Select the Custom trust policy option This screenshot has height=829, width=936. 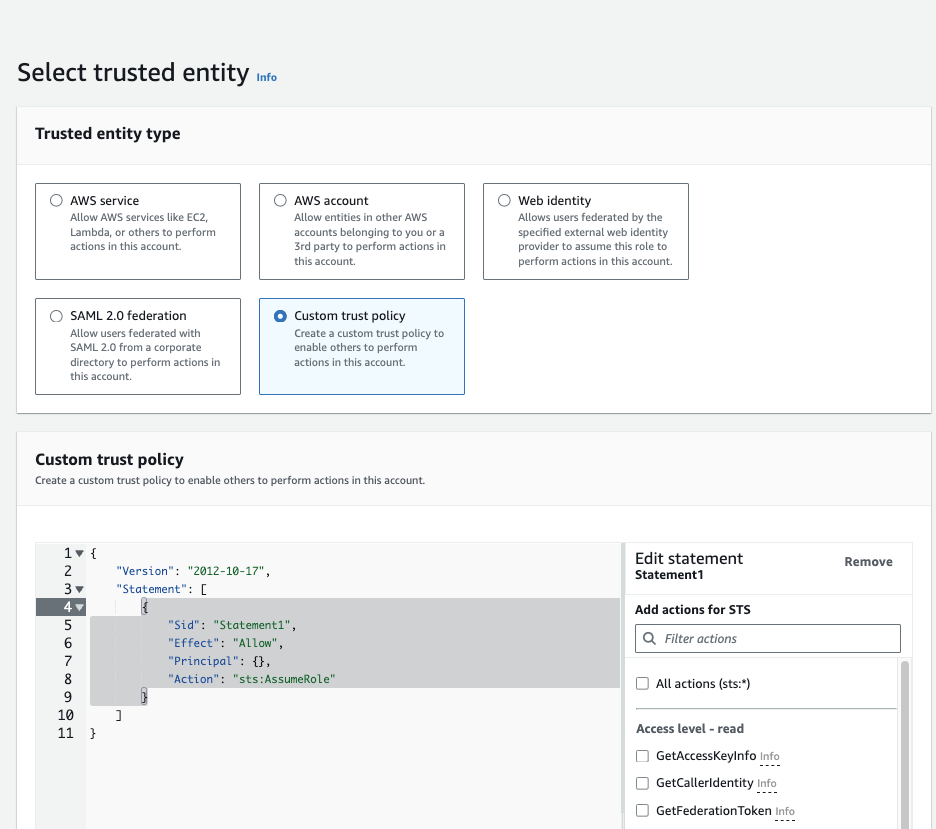[280, 315]
